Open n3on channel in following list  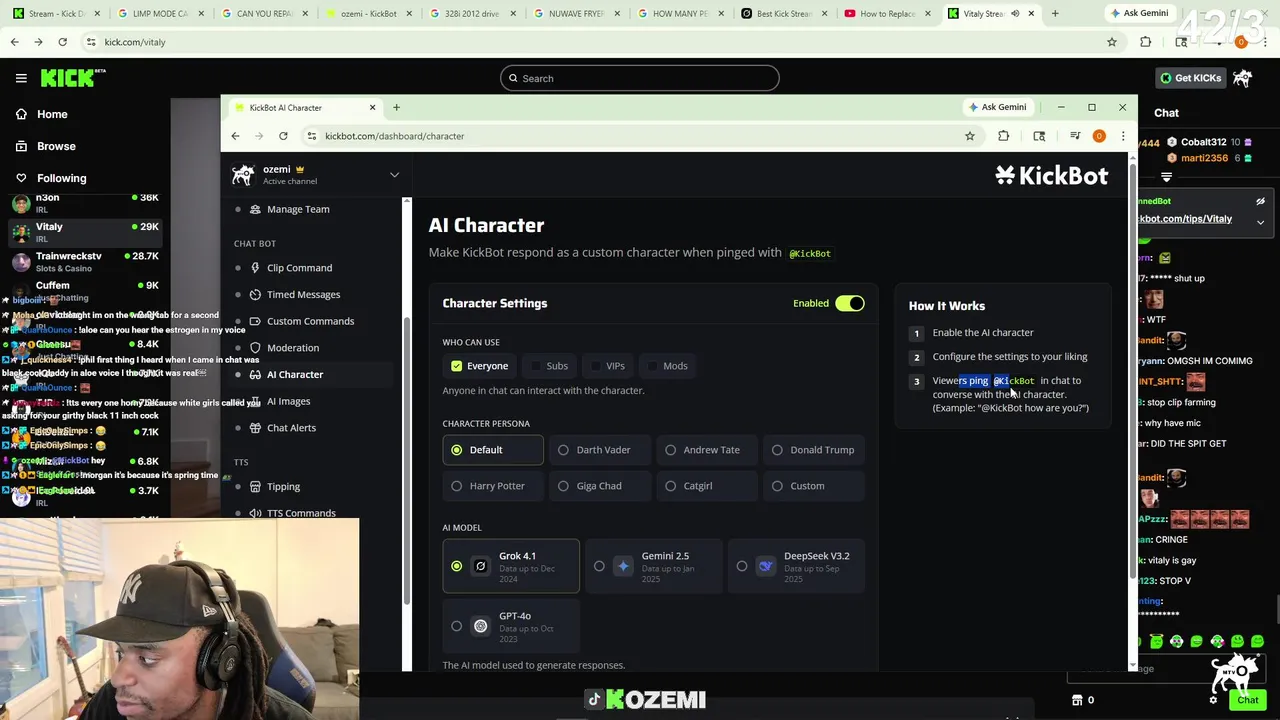coord(85,203)
